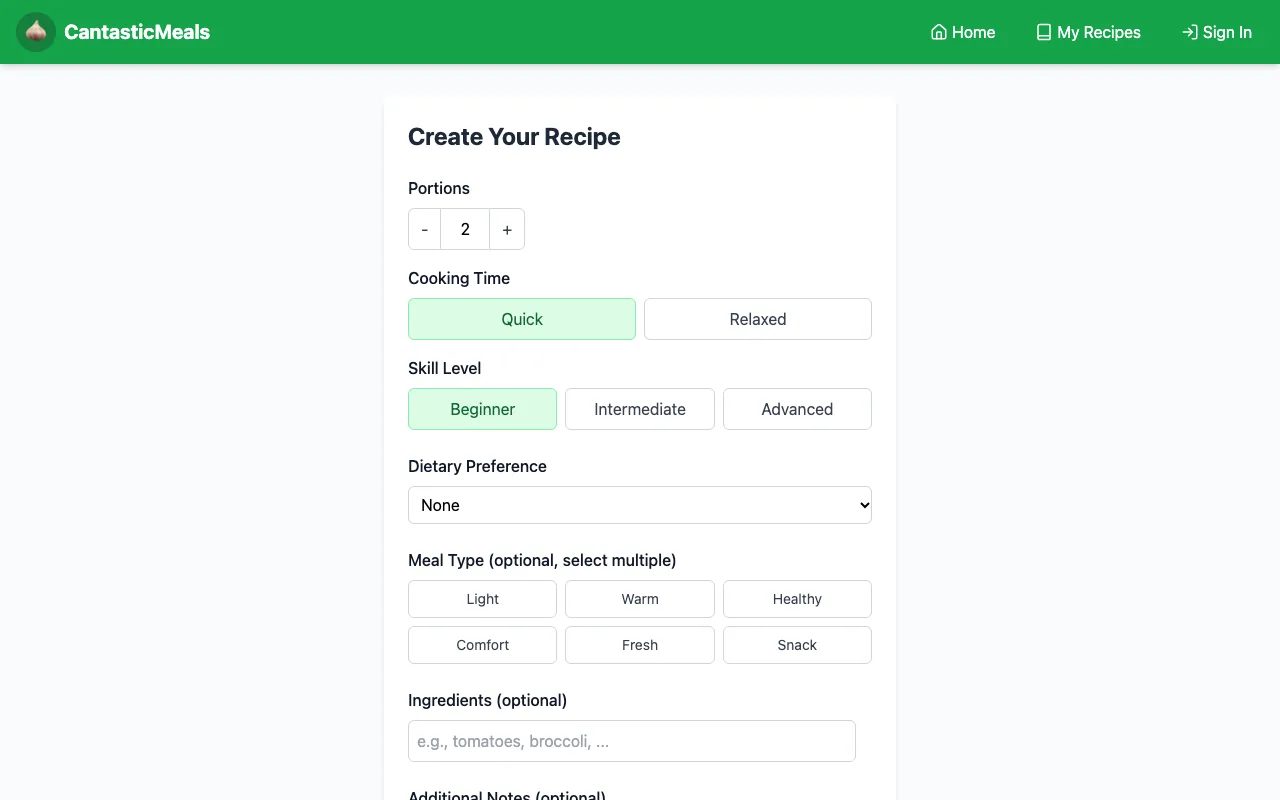The width and height of the screenshot is (1280, 800).
Task: Click the CantasticMeals brand name
Action: point(137,32)
